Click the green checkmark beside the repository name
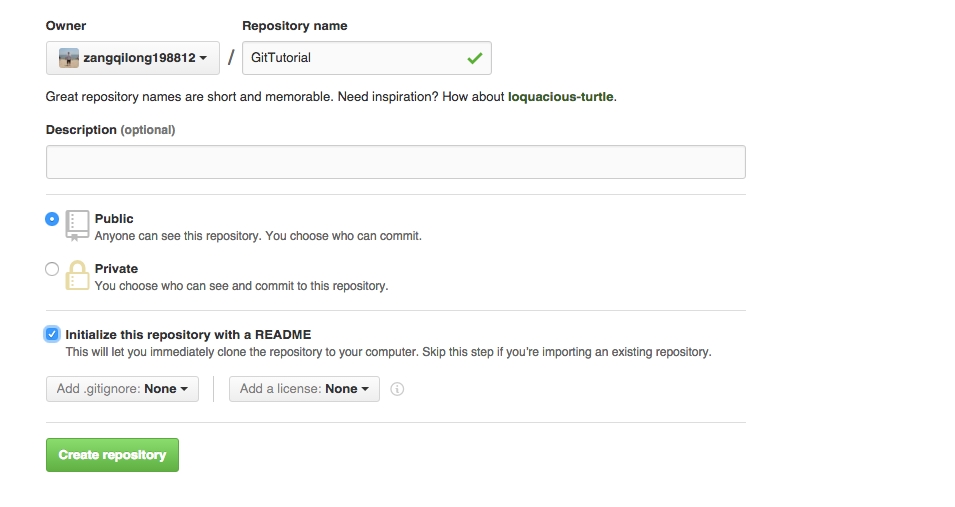Image resolution: width=955 pixels, height=507 pixels. coord(474,58)
